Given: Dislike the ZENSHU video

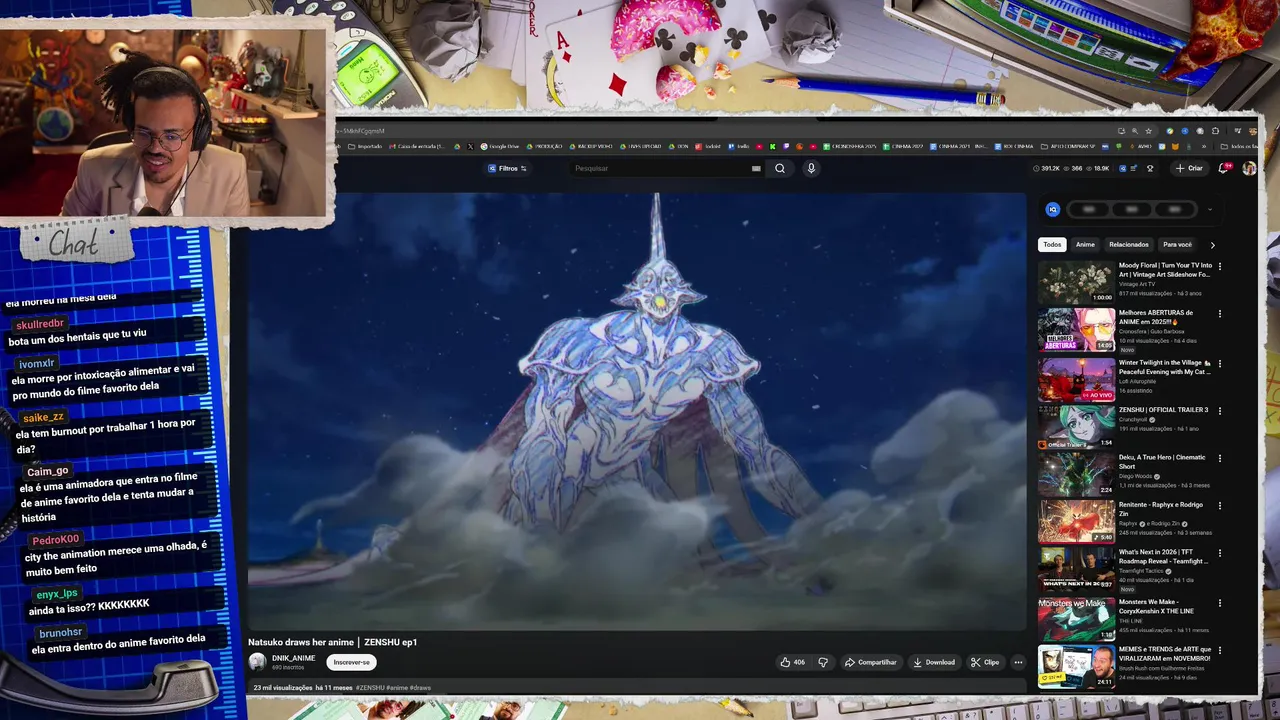Looking at the screenshot, I should [823, 662].
